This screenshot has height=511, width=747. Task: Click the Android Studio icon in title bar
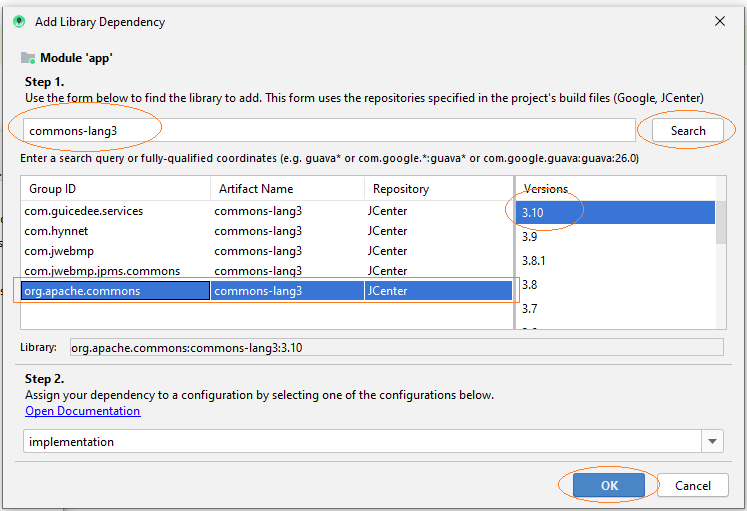(x=19, y=22)
